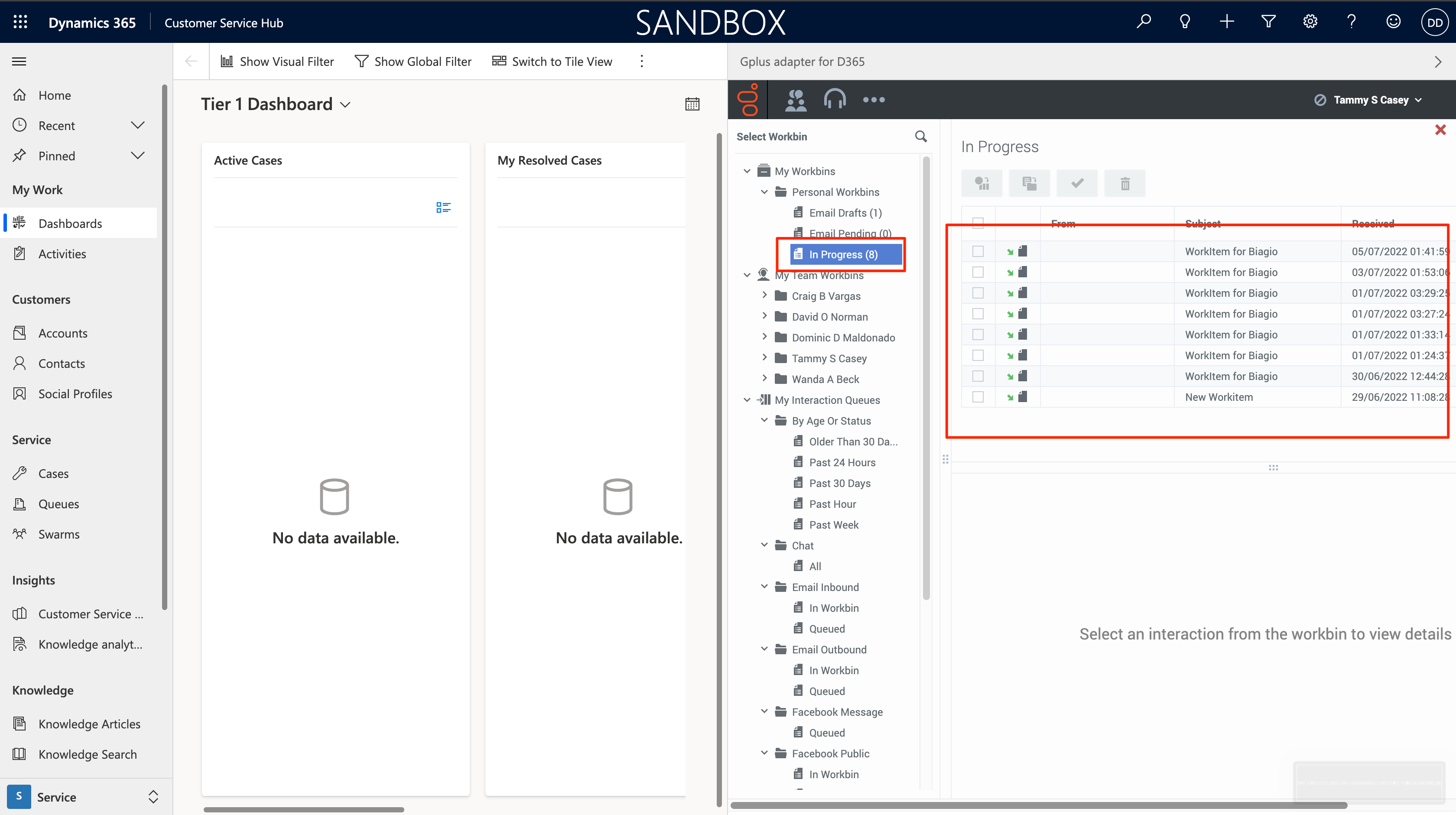Close the workbin panel with red X
This screenshot has width=1456, height=815.
tap(1440, 130)
